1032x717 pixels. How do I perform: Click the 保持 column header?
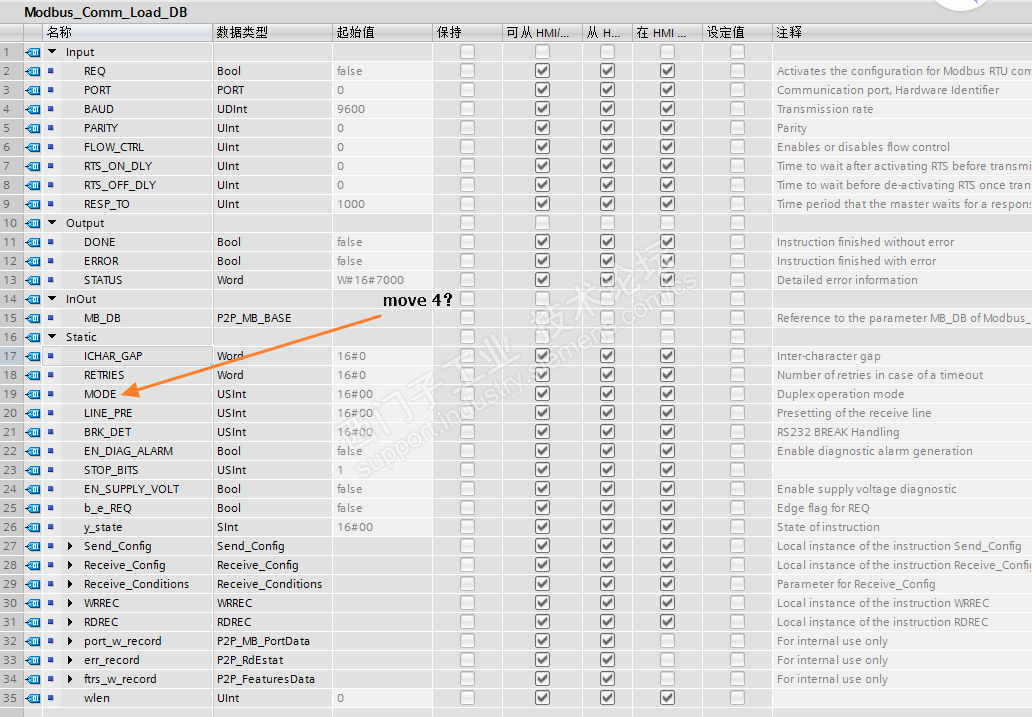coord(467,32)
